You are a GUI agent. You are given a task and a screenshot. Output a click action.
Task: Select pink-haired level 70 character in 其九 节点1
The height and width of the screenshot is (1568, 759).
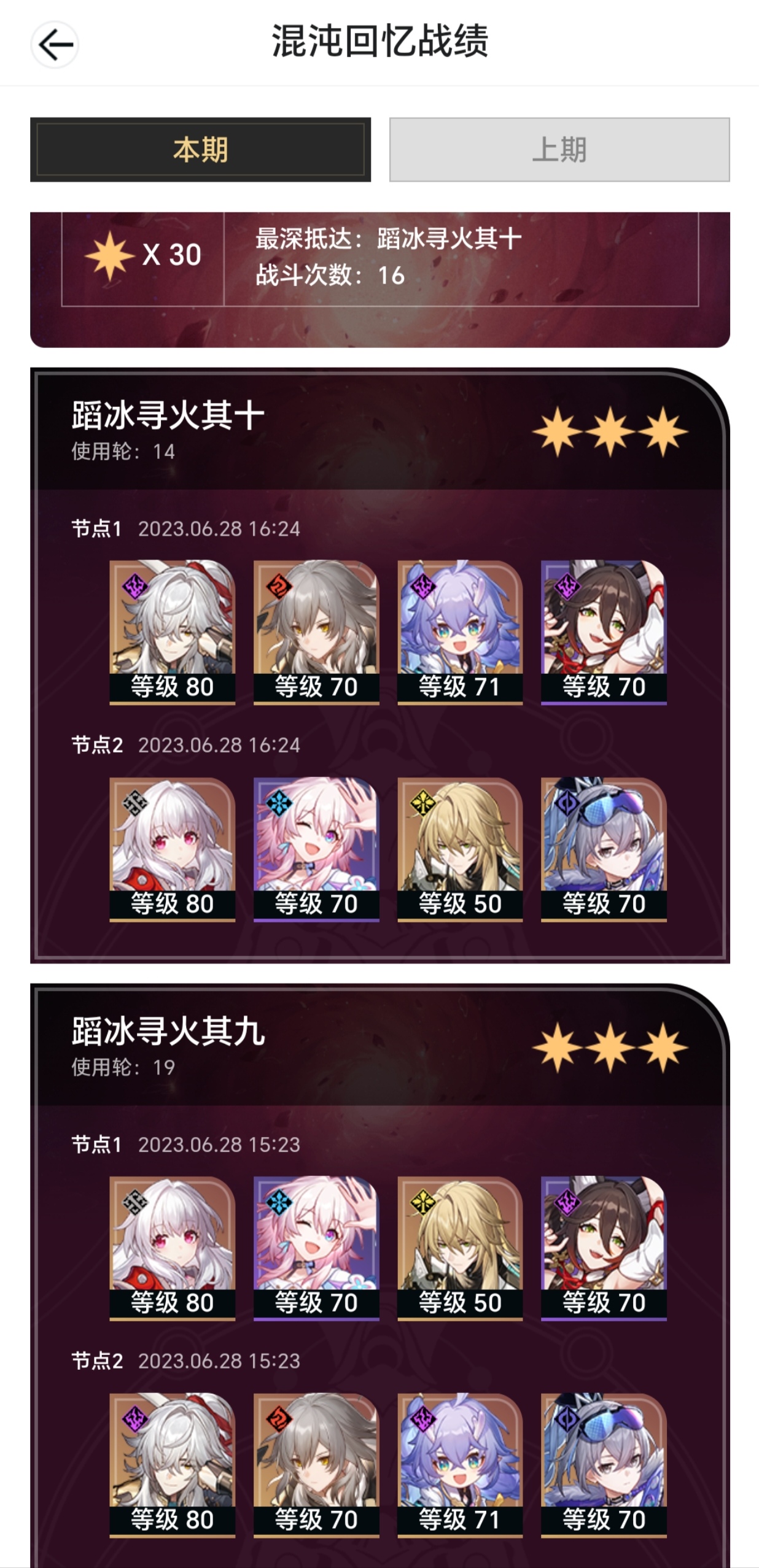pyautogui.click(x=316, y=1248)
